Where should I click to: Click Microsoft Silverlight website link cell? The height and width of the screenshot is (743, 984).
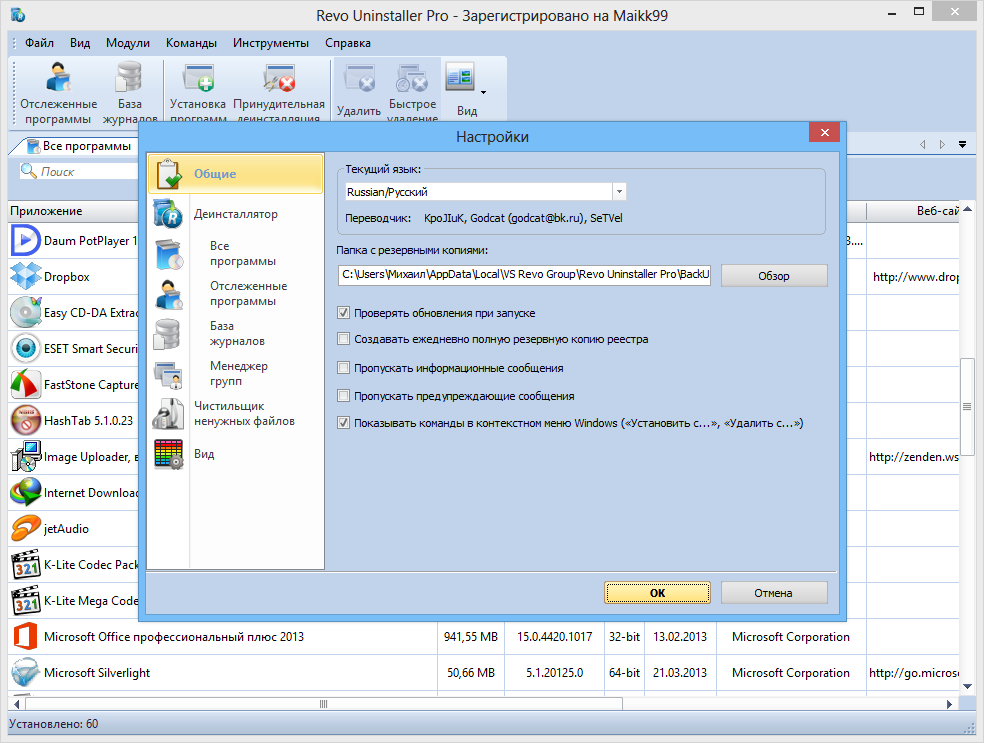(x=913, y=673)
